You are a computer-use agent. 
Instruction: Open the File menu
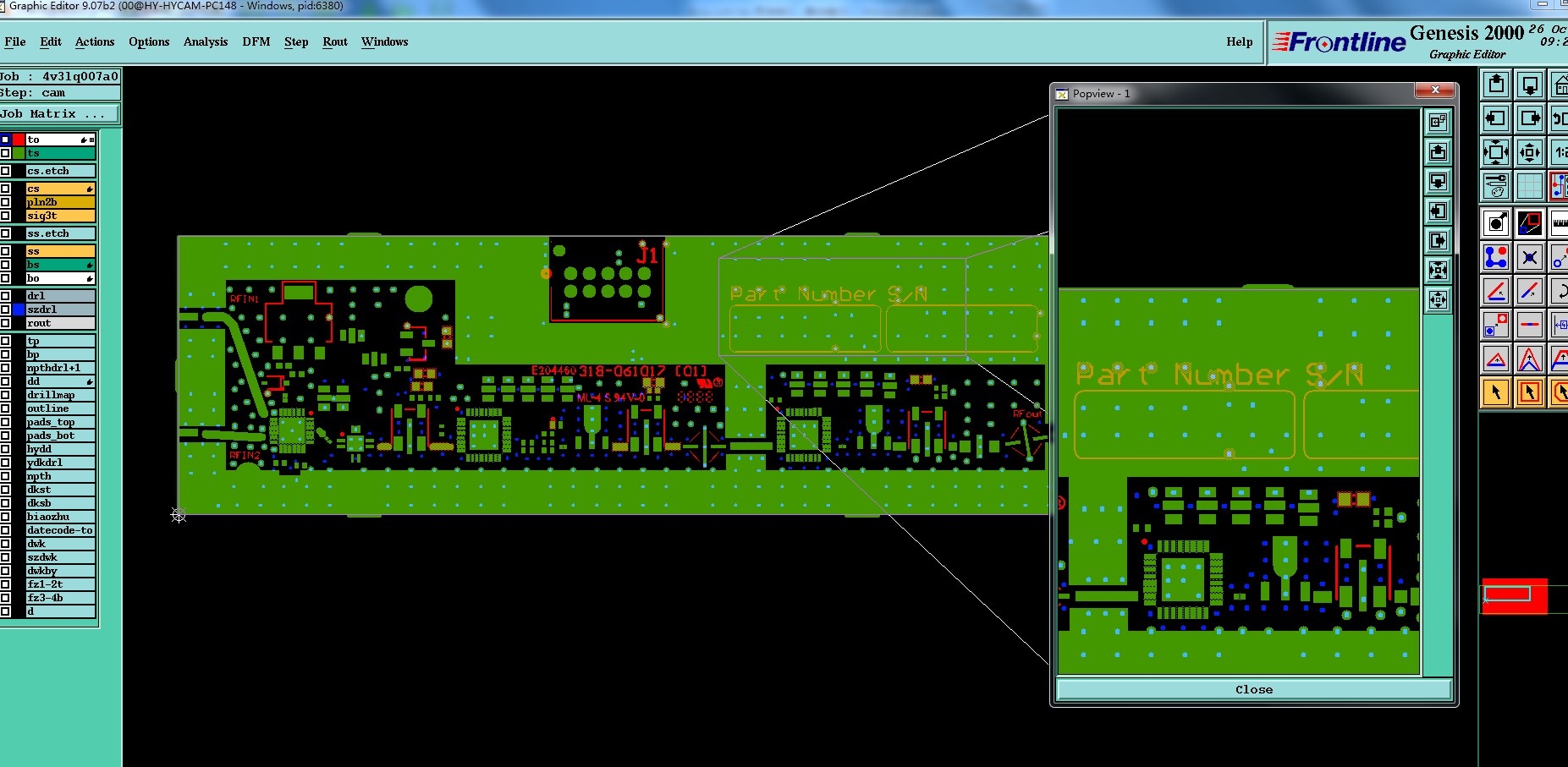coord(15,41)
